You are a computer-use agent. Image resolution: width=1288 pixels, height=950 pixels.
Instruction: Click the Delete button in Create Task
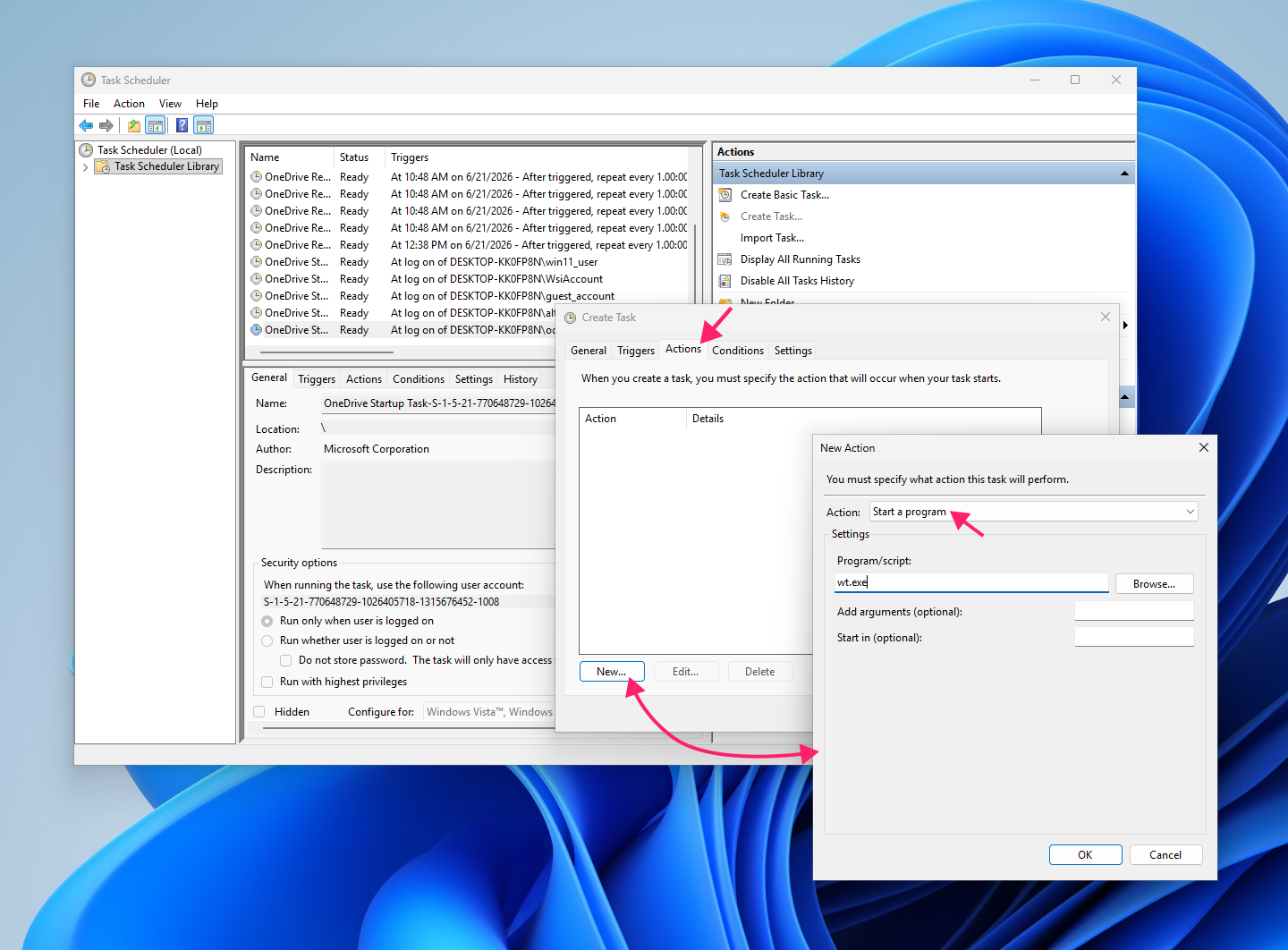coord(760,672)
